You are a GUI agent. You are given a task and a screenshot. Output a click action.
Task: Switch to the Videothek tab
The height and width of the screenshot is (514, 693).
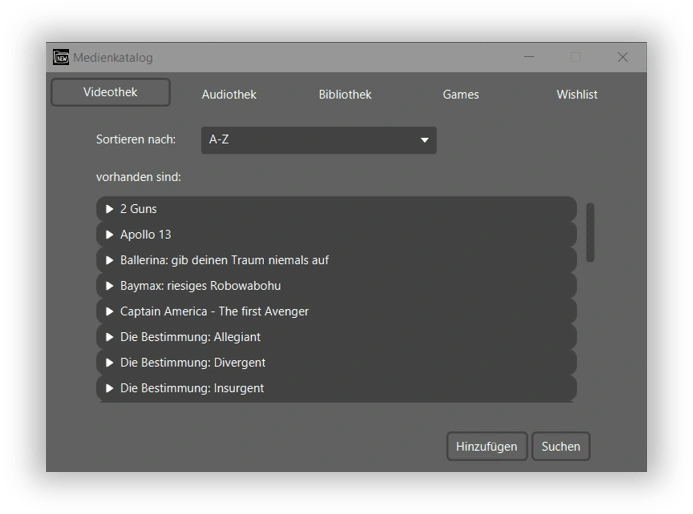coord(110,92)
